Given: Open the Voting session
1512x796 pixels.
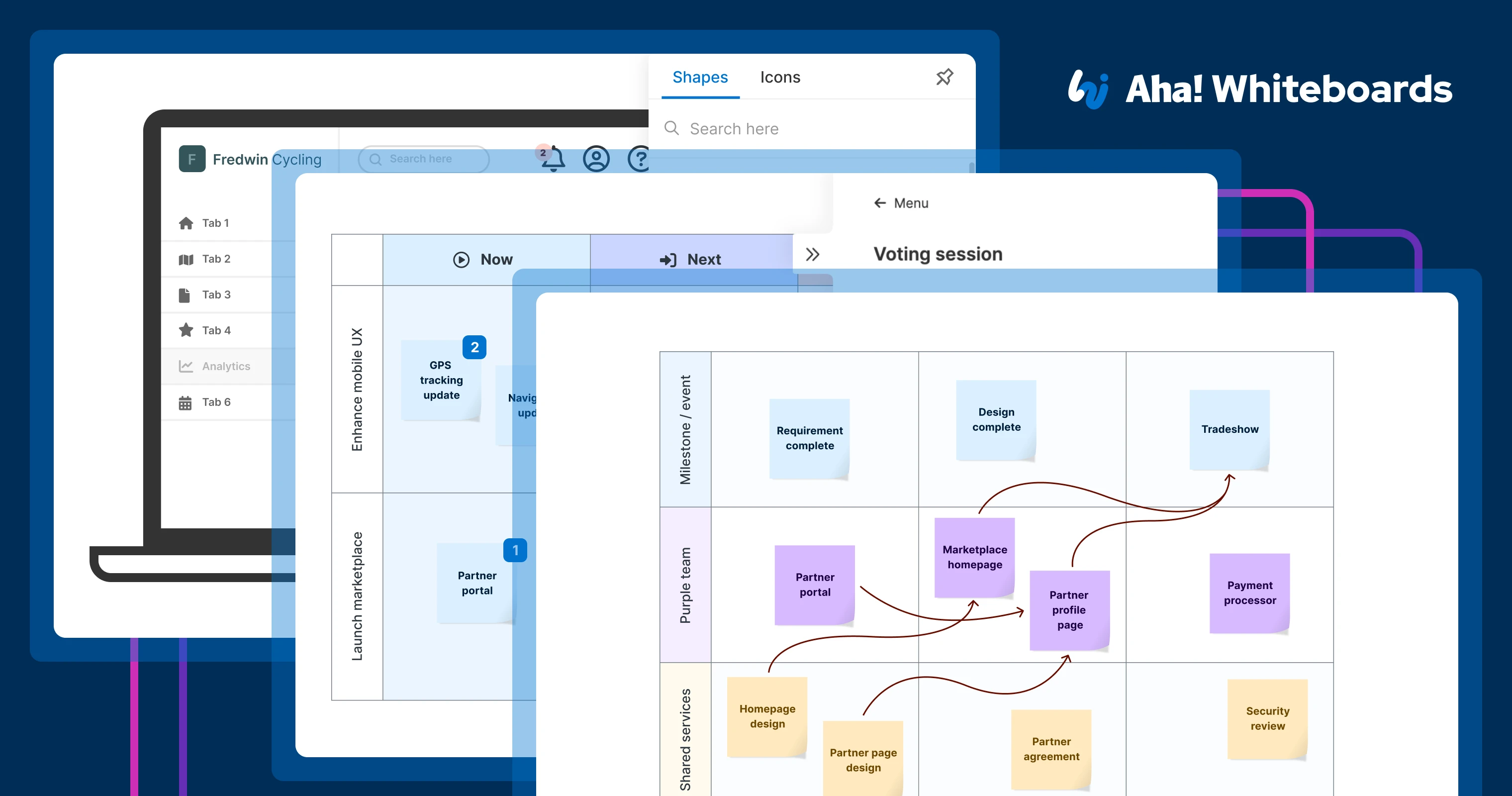Looking at the screenshot, I should (938, 254).
